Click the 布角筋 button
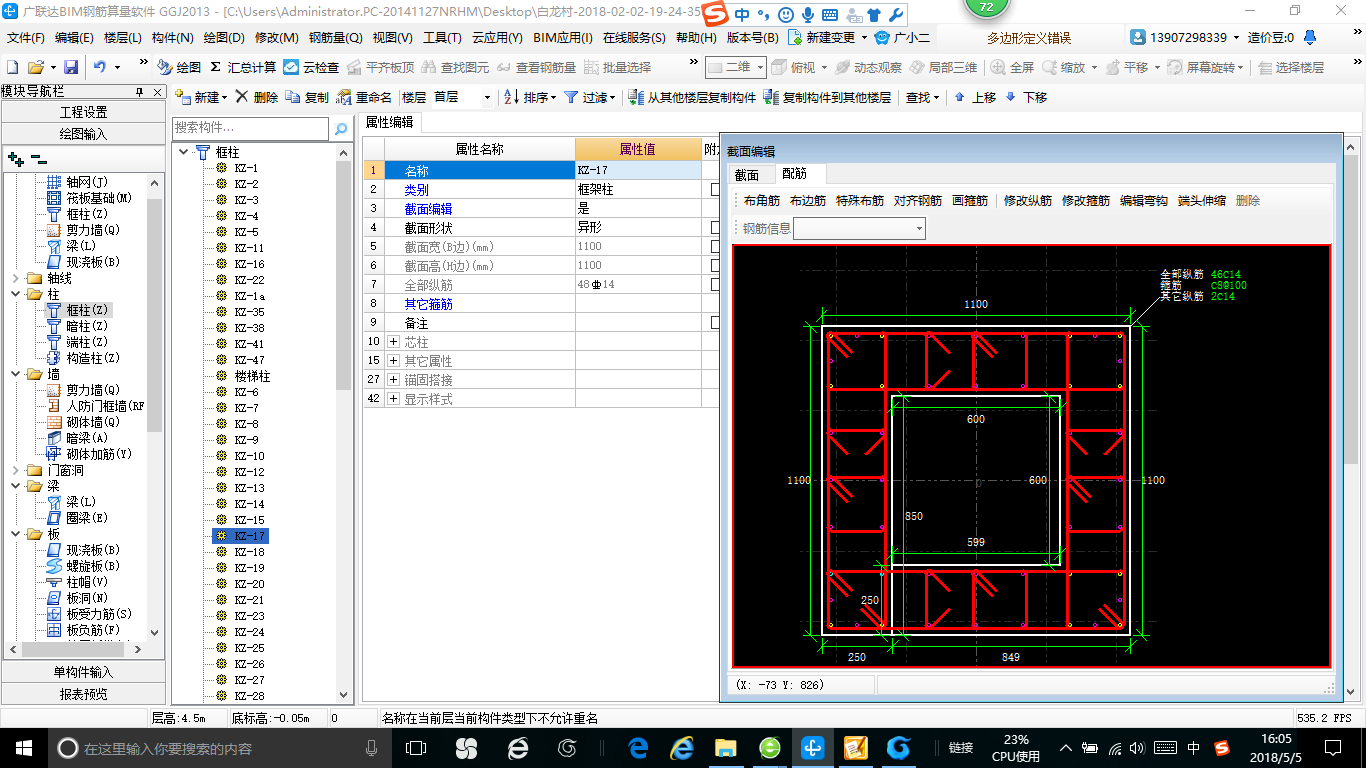This screenshot has width=1366, height=768. click(x=762, y=200)
